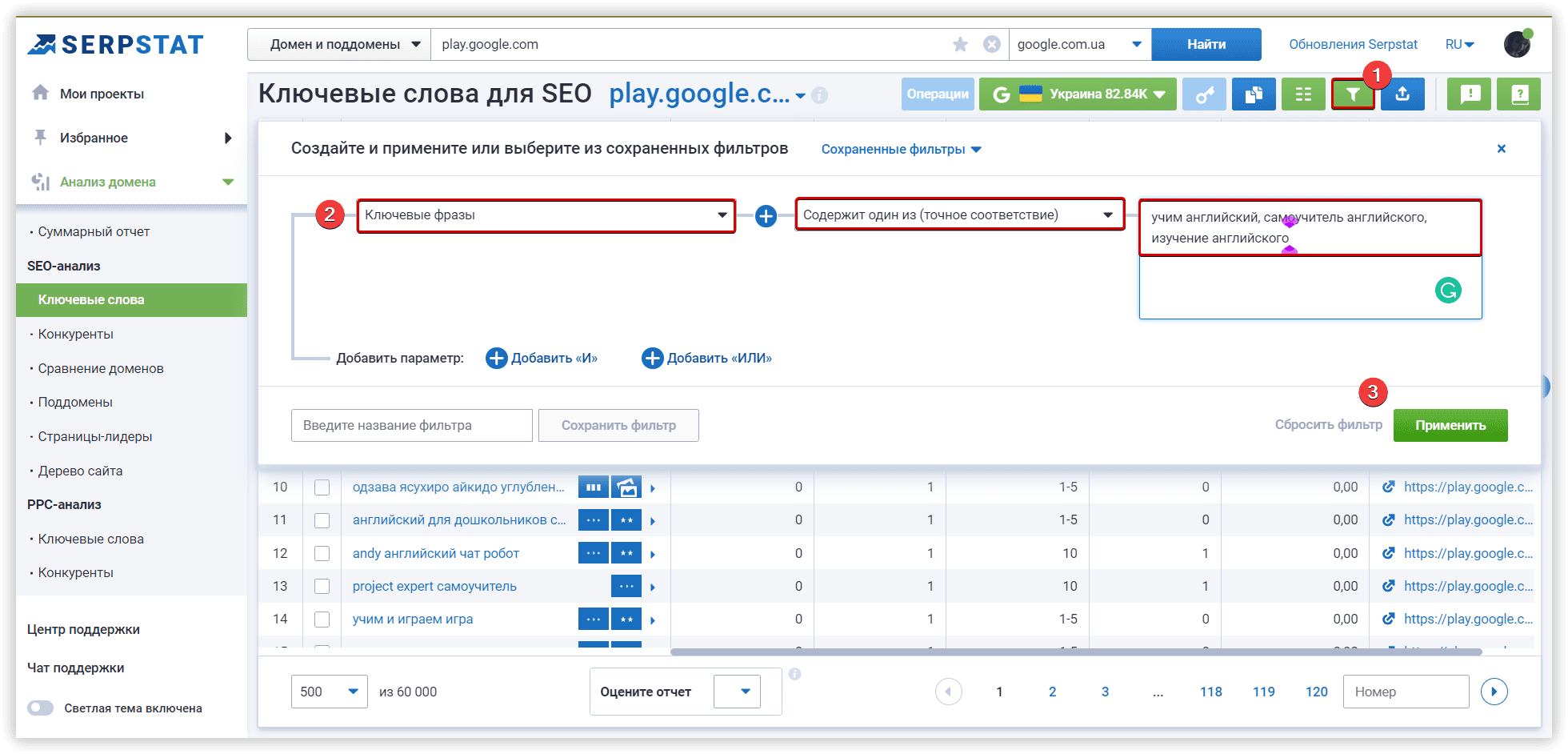This screenshot has height=754, width=1568.
Task: Toggle the light theme switch
Action: [40, 708]
